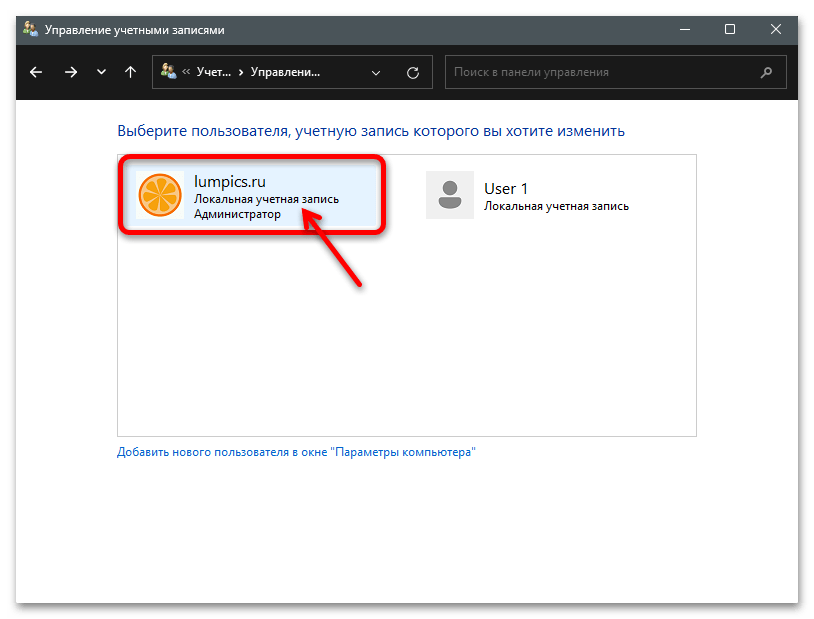This screenshot has width=814, height=619.
Task: Click the gray User 1 avatar
Action: [x=449, y=195]
